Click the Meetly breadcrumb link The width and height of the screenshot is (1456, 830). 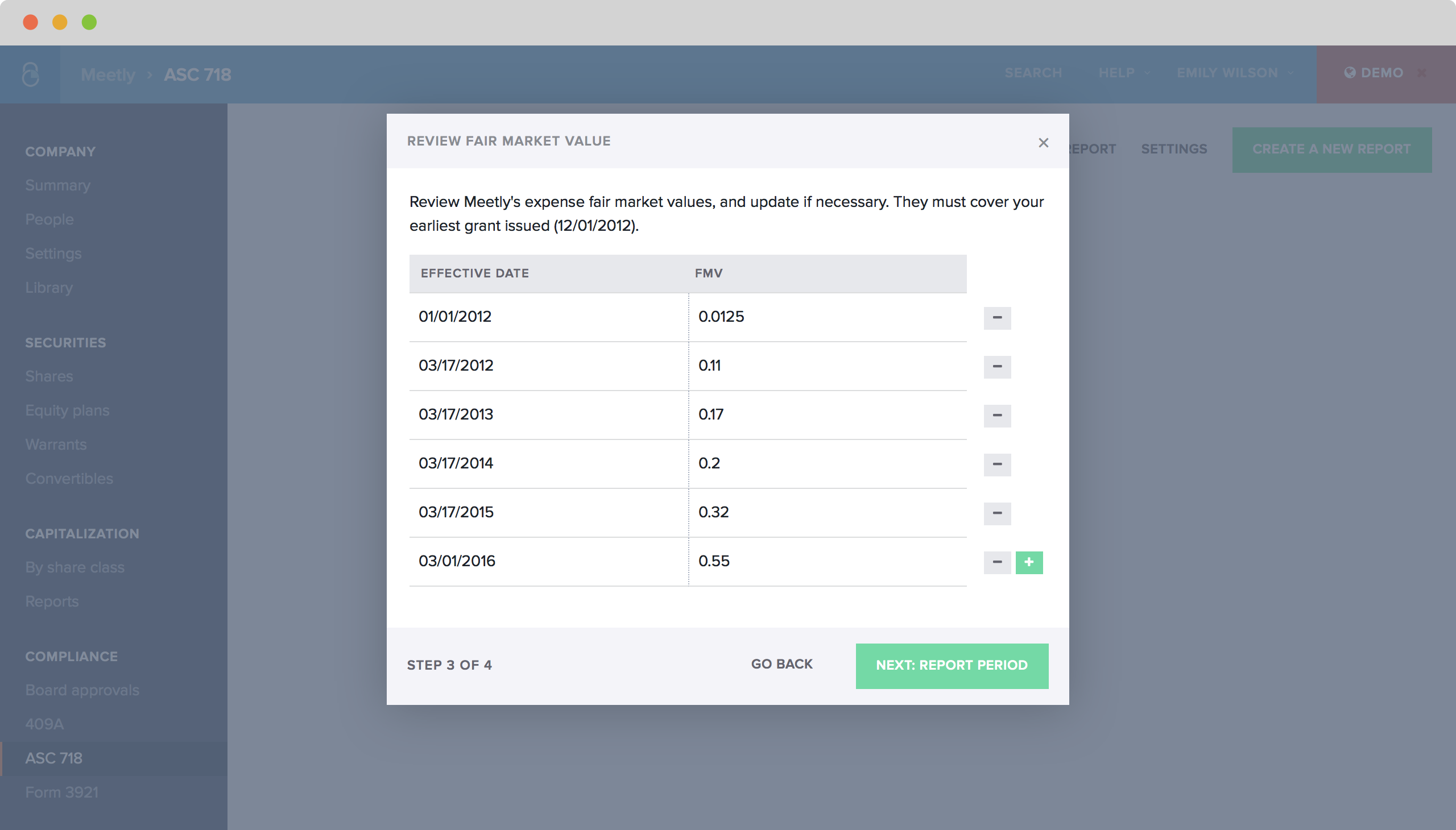coord(108,74)
